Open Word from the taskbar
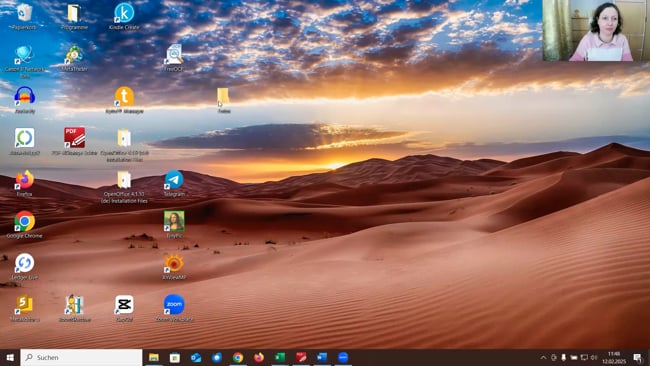The height and width of the screenshot is (366, 650). pyautogui.click(x=322, y=357)
